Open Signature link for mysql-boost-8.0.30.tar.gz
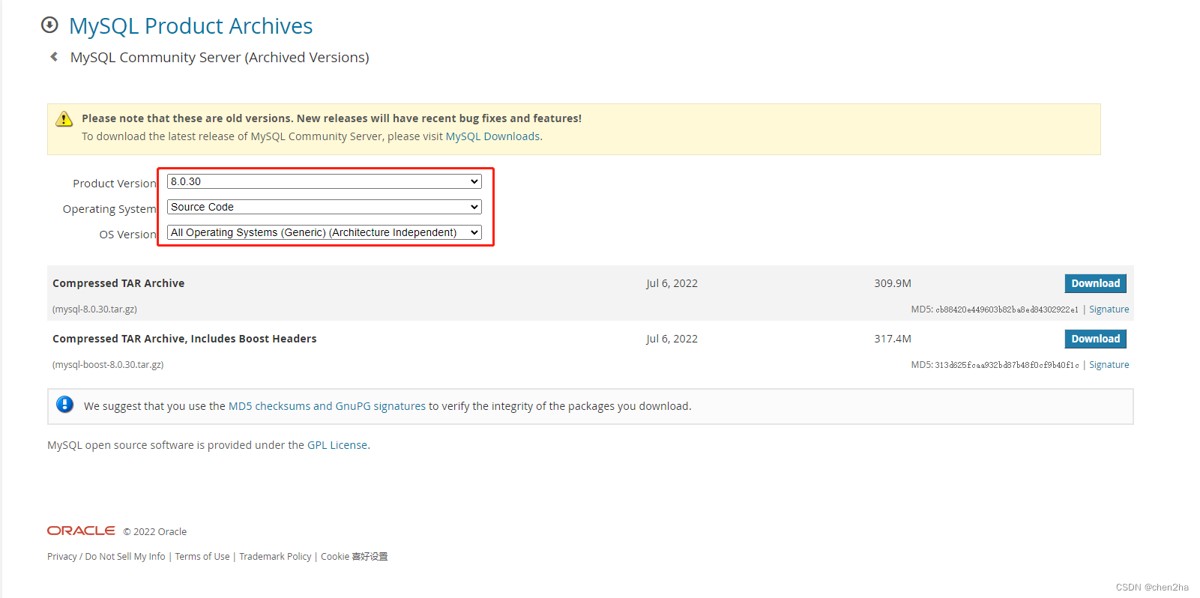Screen dimensions: 1200x598 pos(1109,365)
